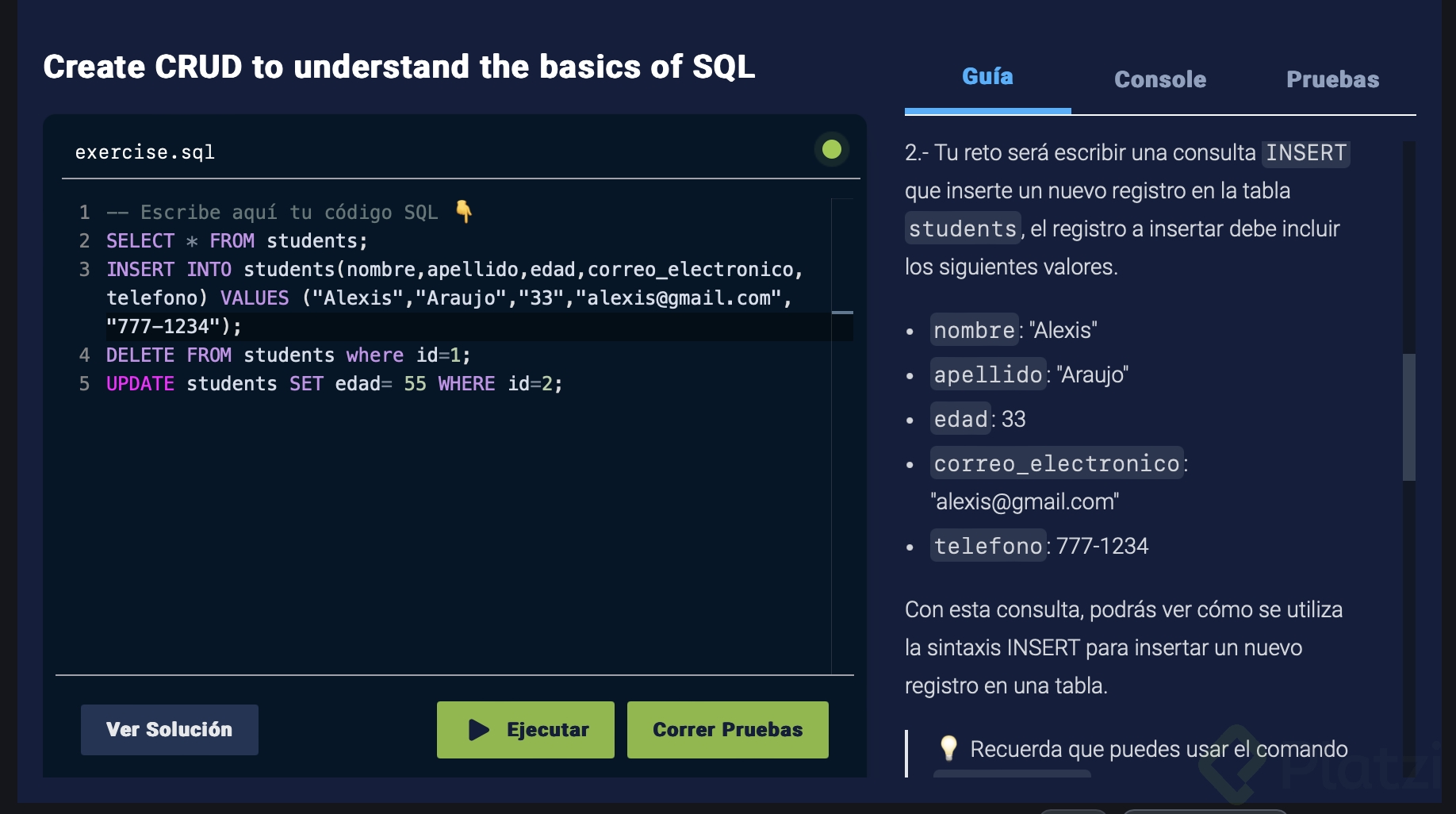Click the green status dot indicator
1456x814 pixels.
831,149
